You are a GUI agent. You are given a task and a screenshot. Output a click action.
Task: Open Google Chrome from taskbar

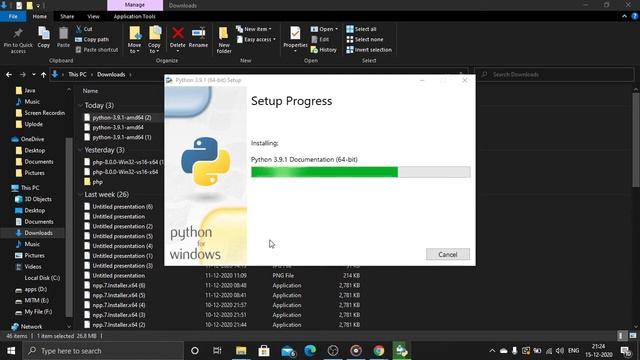(379, 351)
